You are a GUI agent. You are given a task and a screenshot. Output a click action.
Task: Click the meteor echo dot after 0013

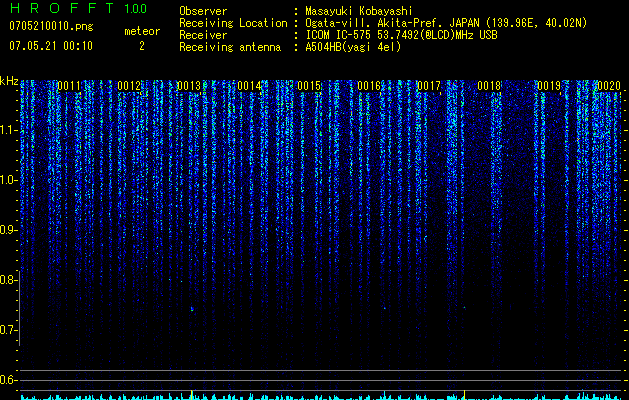point(192,309)
